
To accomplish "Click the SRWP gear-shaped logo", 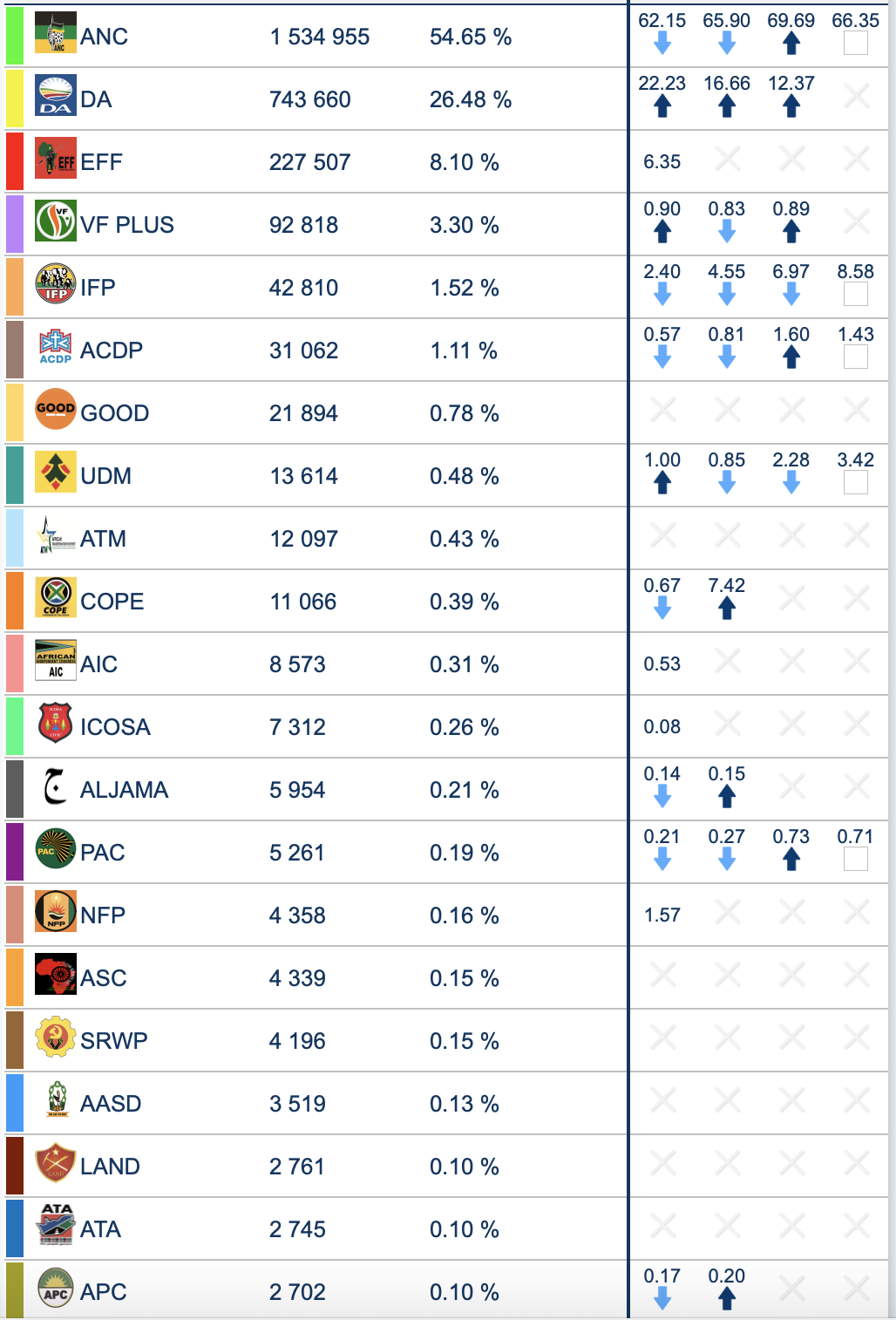I will tap(56, 1038).
